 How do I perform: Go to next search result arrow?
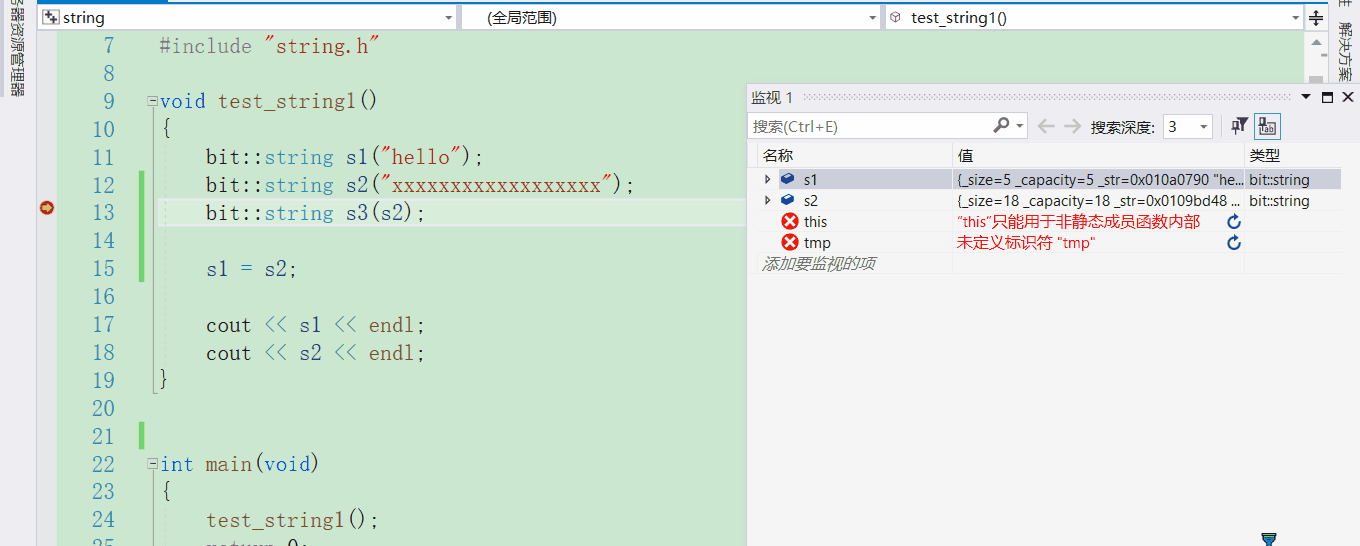[x=1072, y=126]
